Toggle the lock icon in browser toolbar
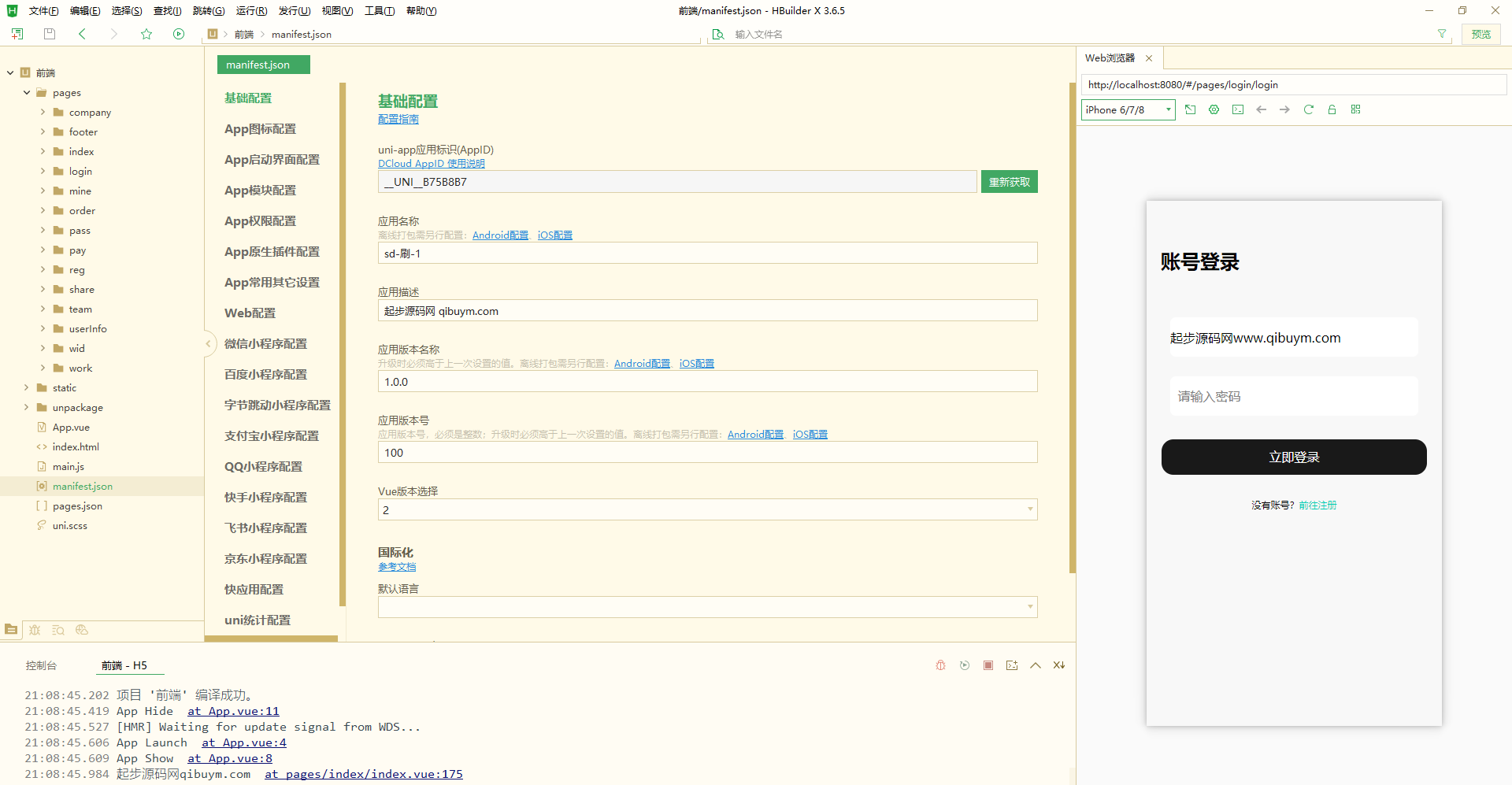The image size is (1512, 785). point(1332,109)
